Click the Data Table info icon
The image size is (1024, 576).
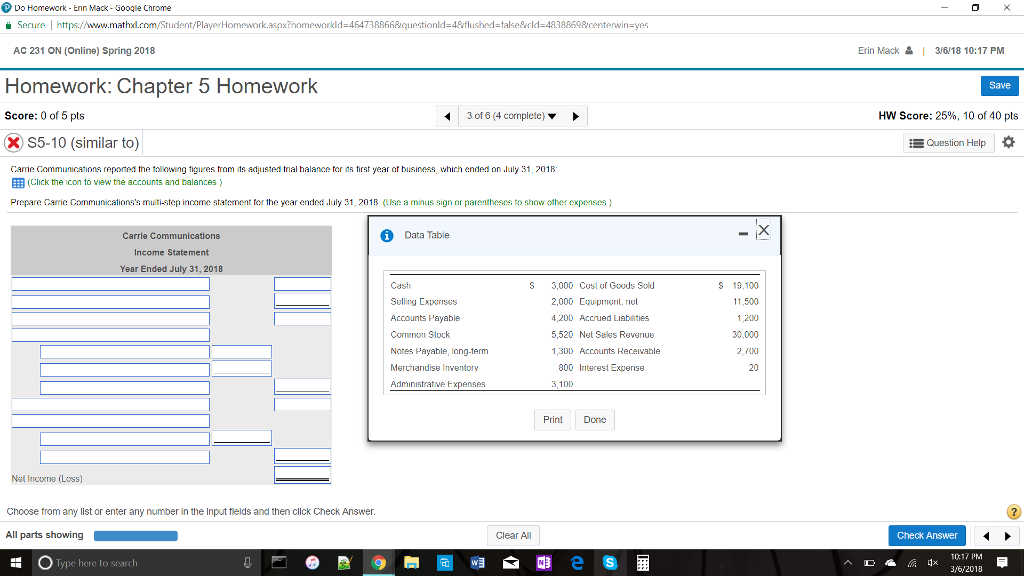[388, 235]
